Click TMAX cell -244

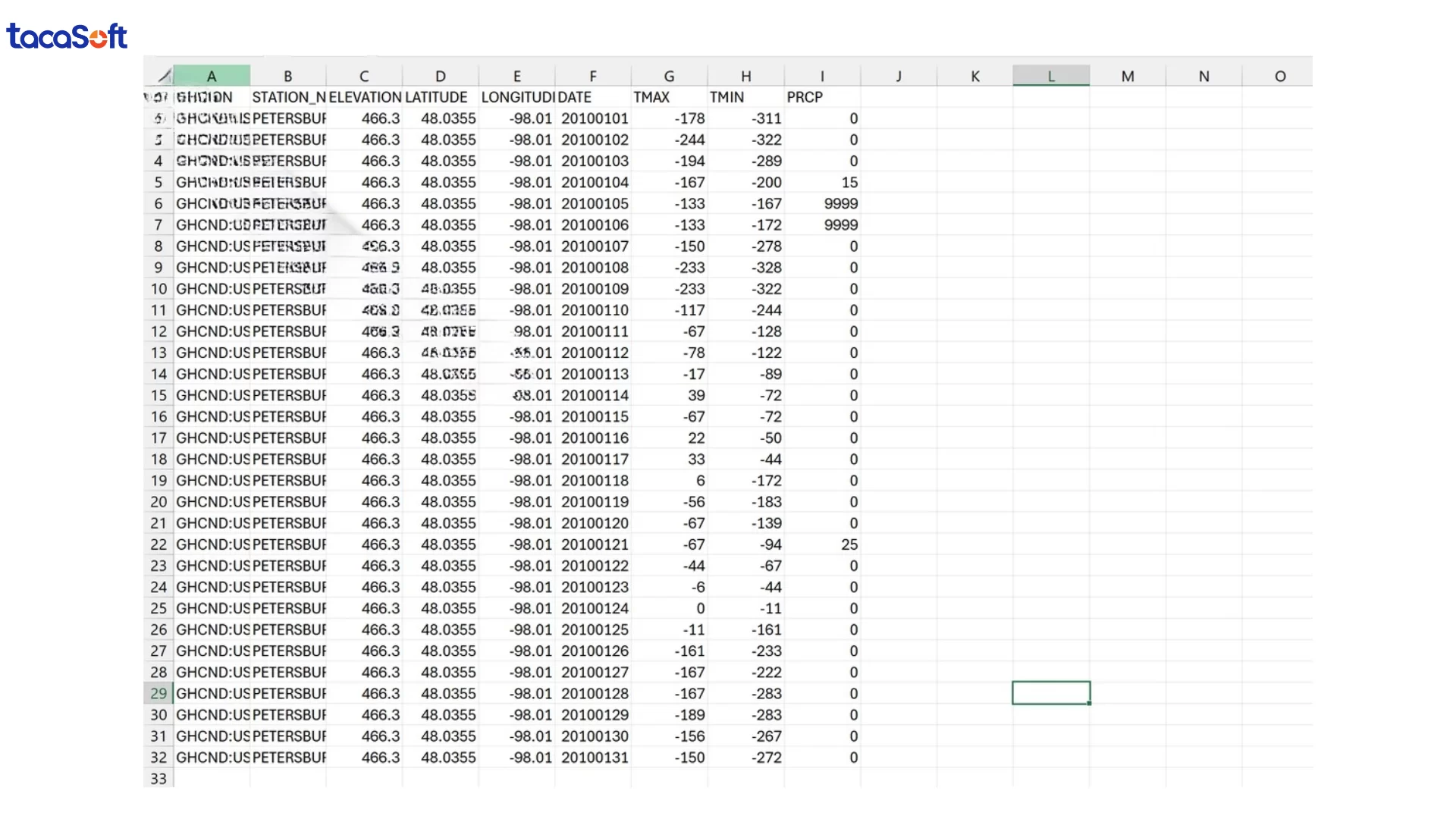(x=670, y=140)
